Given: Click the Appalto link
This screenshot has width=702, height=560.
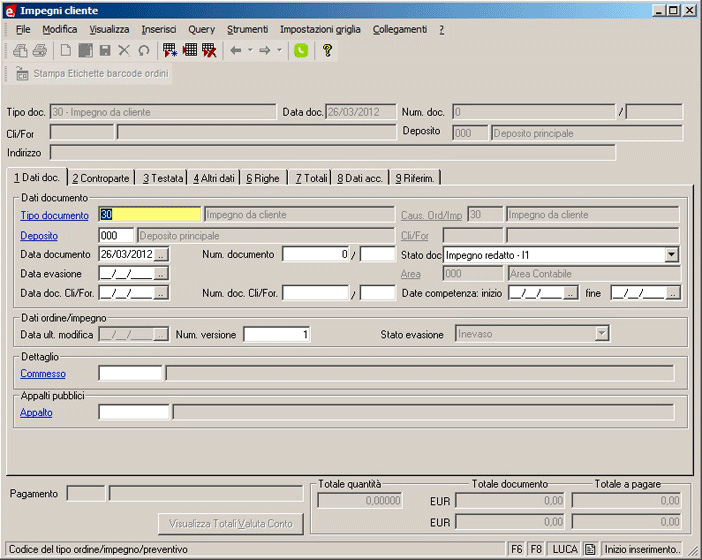Looking at the screenshot, I should tap(36, 412).
